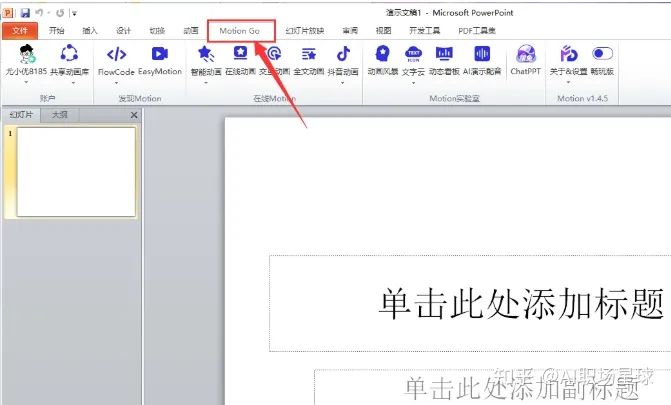This screenshot has width=671, height=405.
Task: Choose the 全文动画 full-text animation icon
Action: [x=309, y=54]
